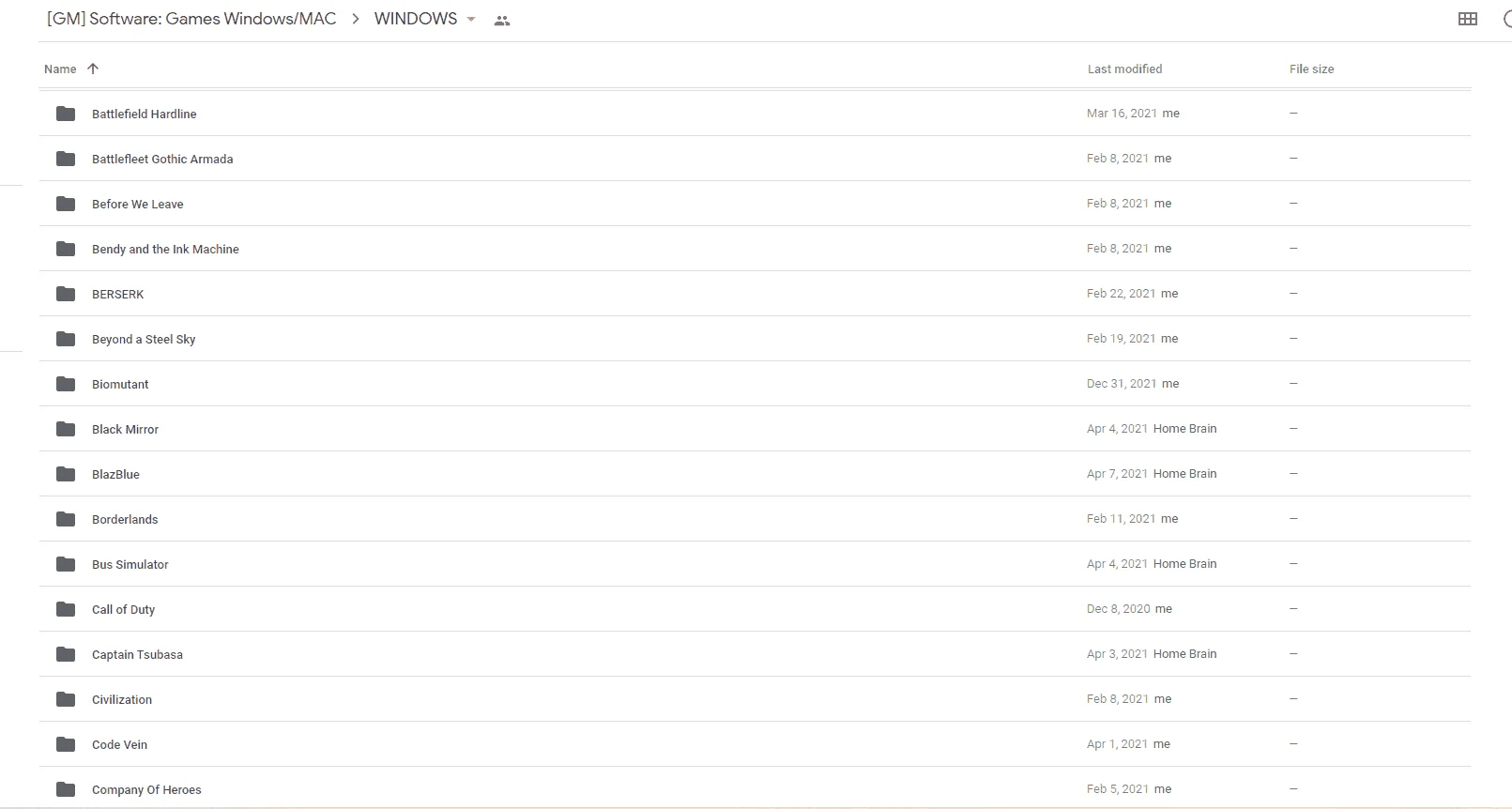Reverse sort with Name arrow icon
This screenshot has width=1512, height=809.
point(93,69)
